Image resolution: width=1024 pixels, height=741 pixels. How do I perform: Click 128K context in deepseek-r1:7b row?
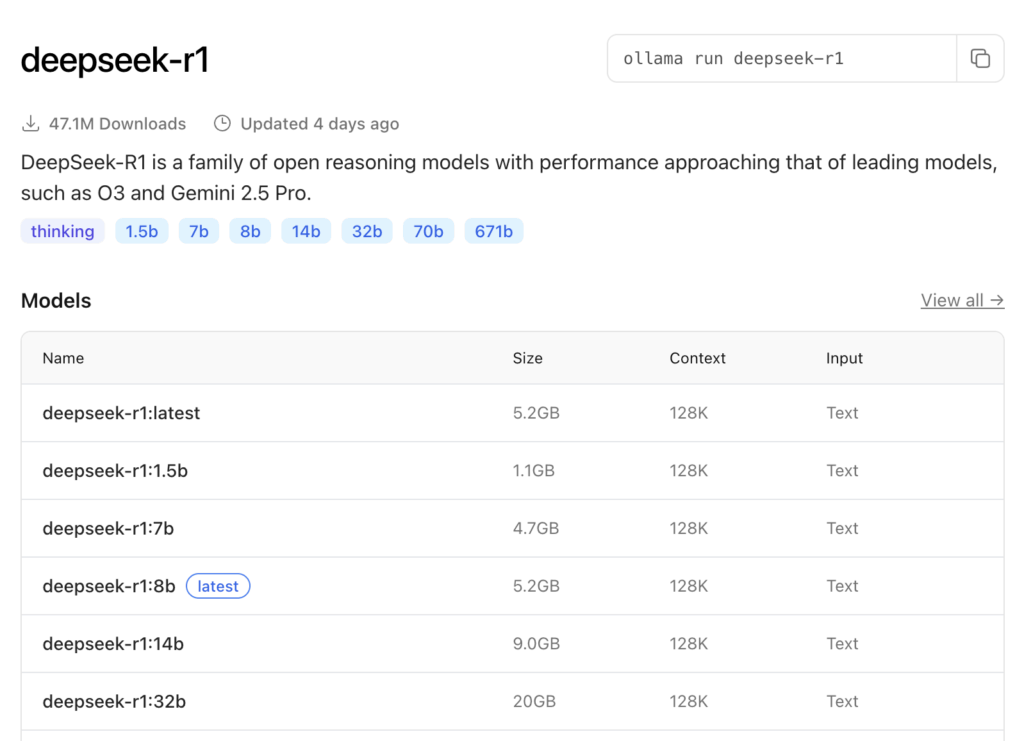[x=688, y=528]
